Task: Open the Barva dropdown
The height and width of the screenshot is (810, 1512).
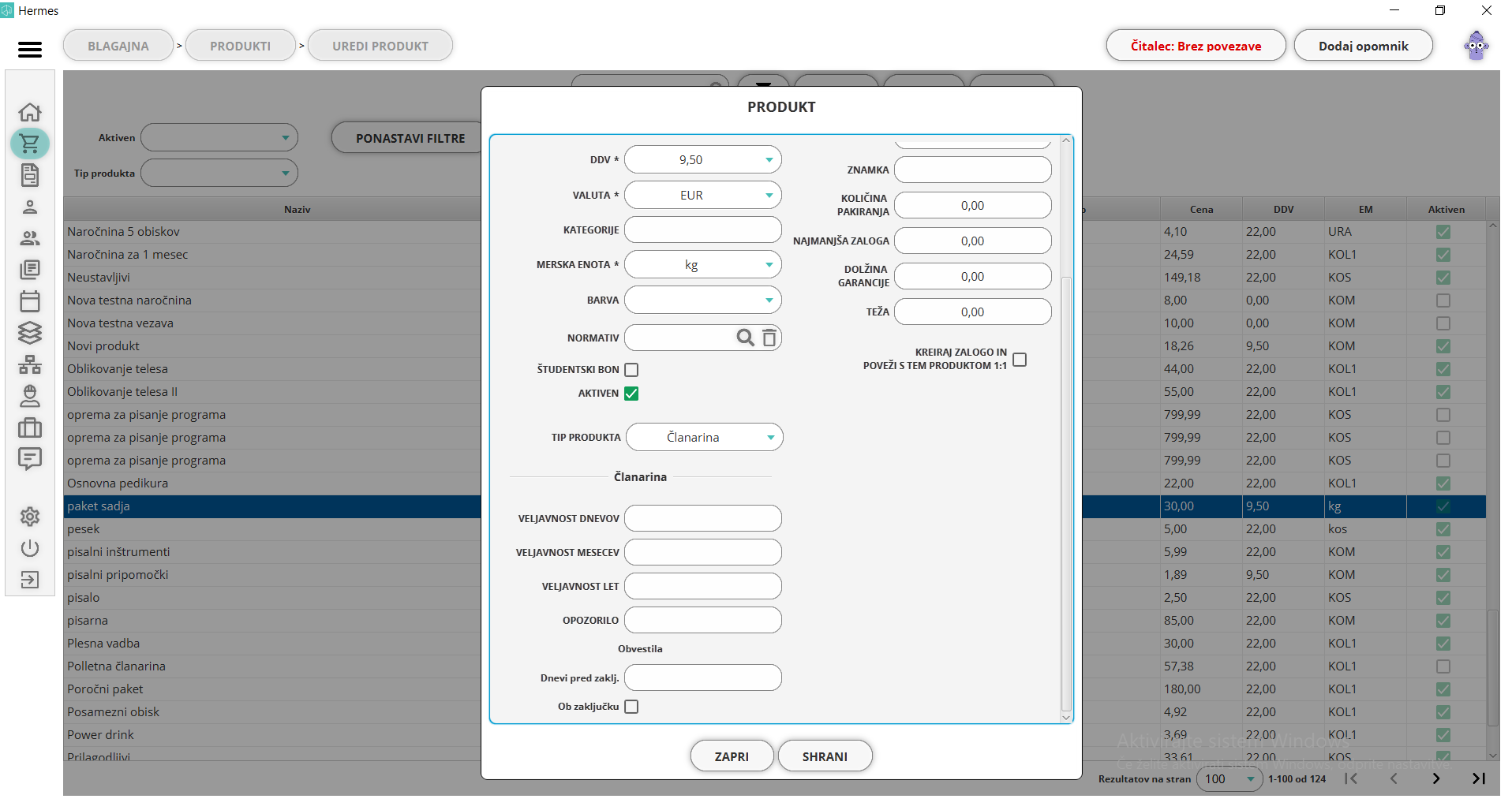Action: (x=702, y=300)
